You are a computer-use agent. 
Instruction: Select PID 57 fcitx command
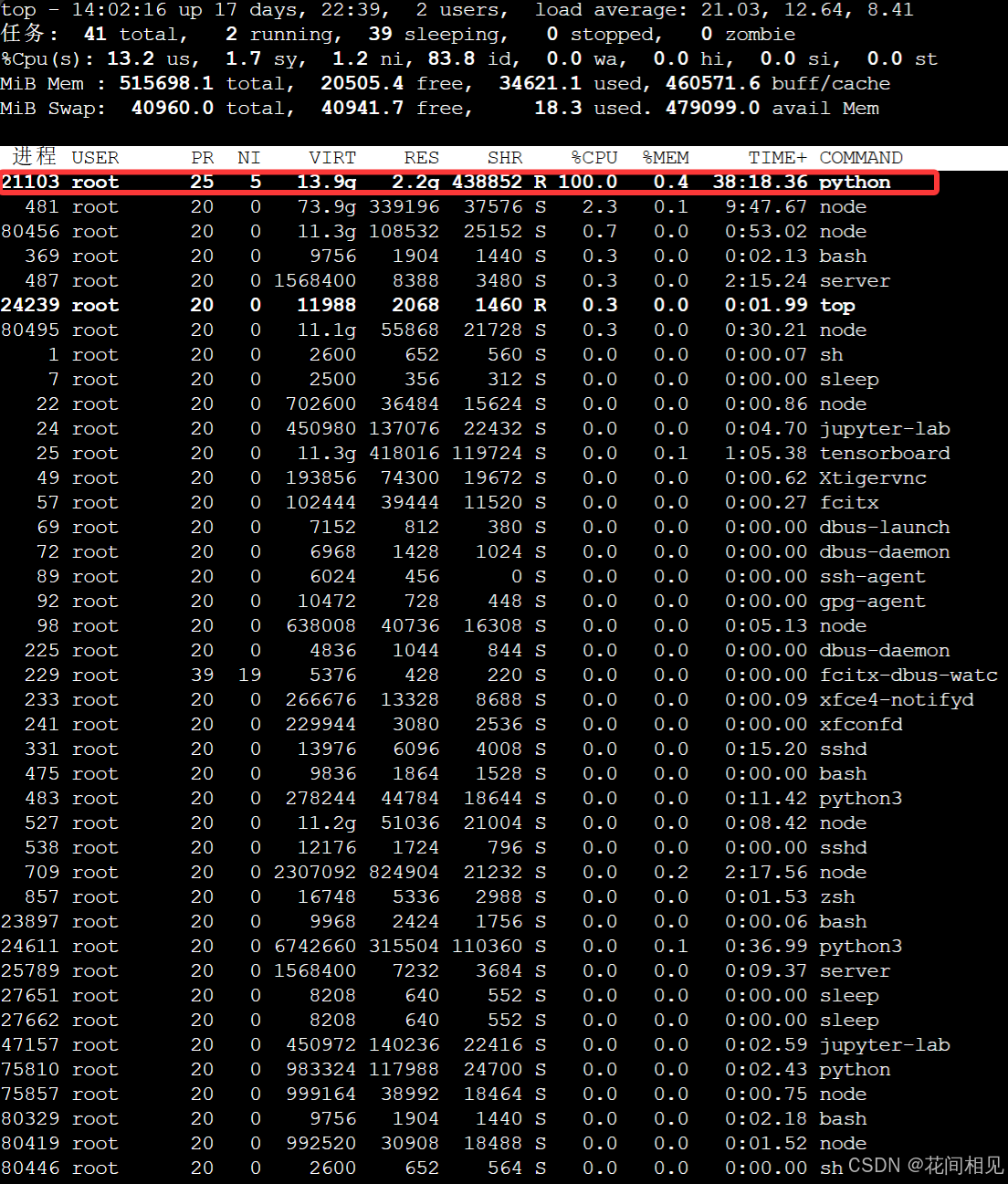[x=849, y=502]
